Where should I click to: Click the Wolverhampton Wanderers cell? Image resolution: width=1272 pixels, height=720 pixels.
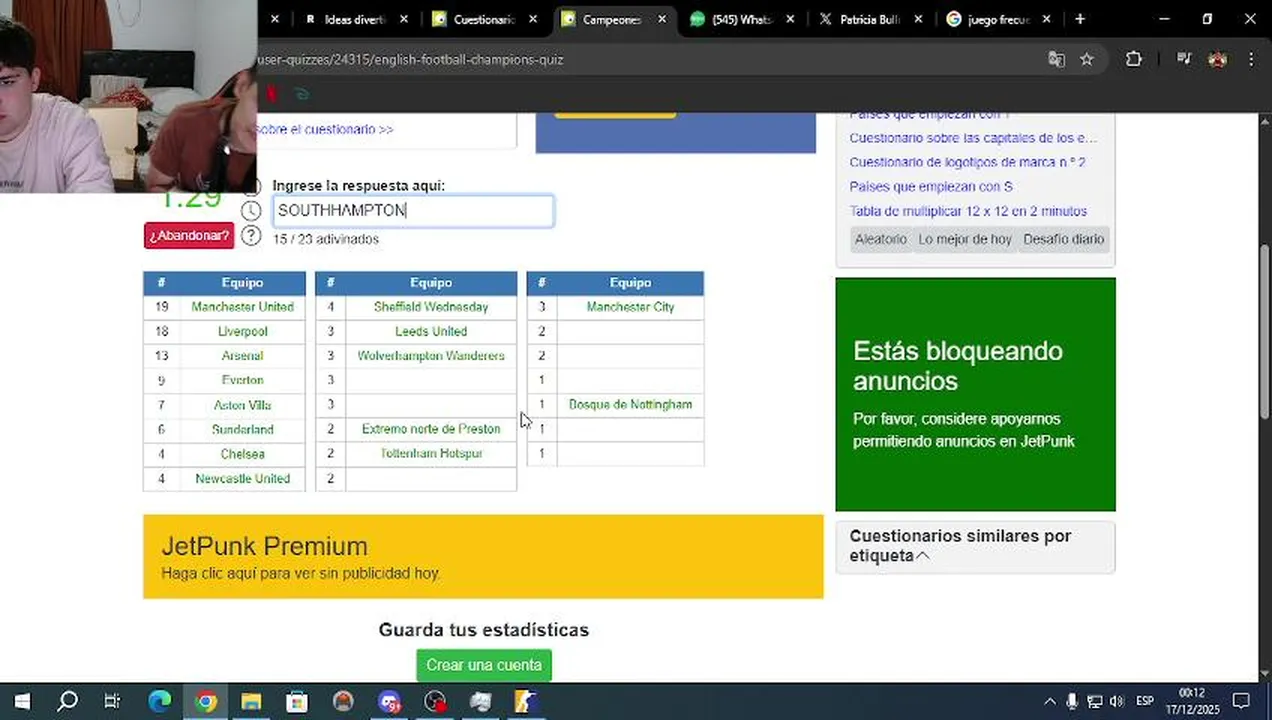click(x=431, y=356)
